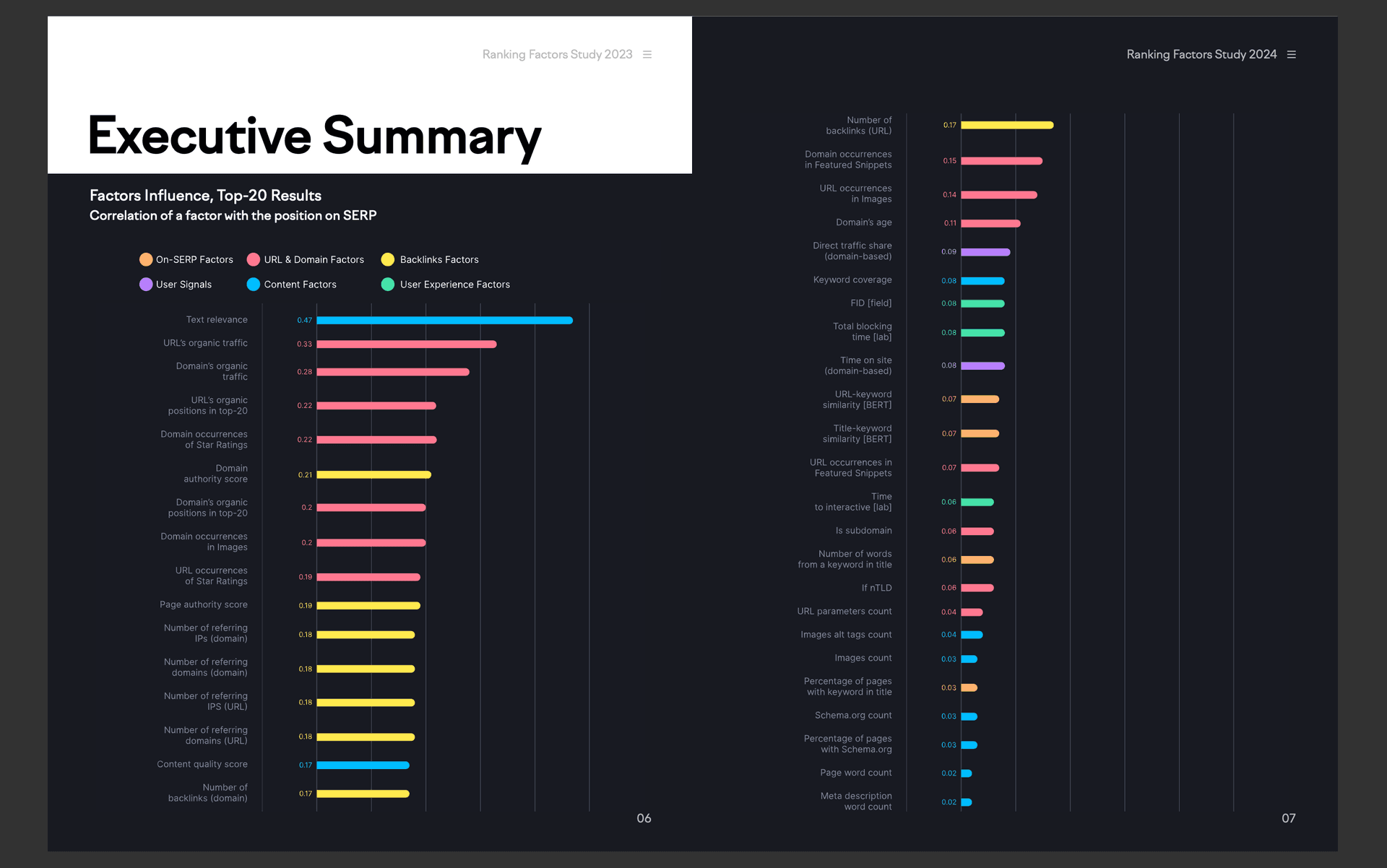Click the purple Direct traffic share bar
The height and width of the screenshot is (868, 1387).
(985, 253)
